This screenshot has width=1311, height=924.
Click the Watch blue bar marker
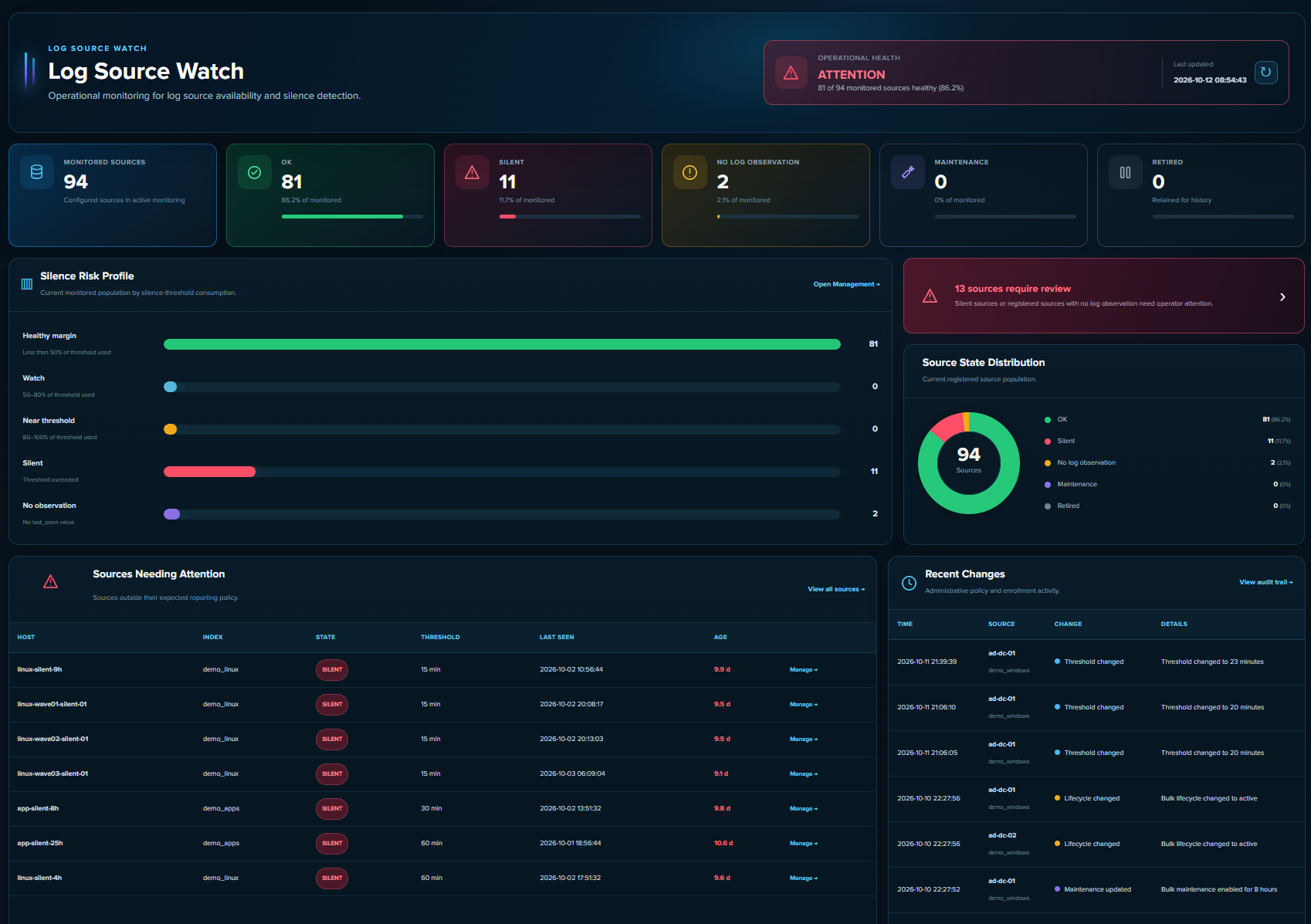point(170,387)
